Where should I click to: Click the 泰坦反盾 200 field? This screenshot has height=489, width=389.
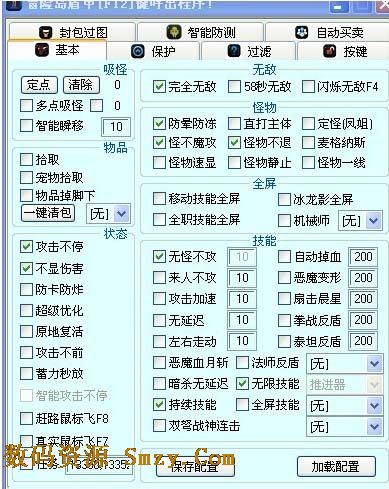tap(363, 341)
